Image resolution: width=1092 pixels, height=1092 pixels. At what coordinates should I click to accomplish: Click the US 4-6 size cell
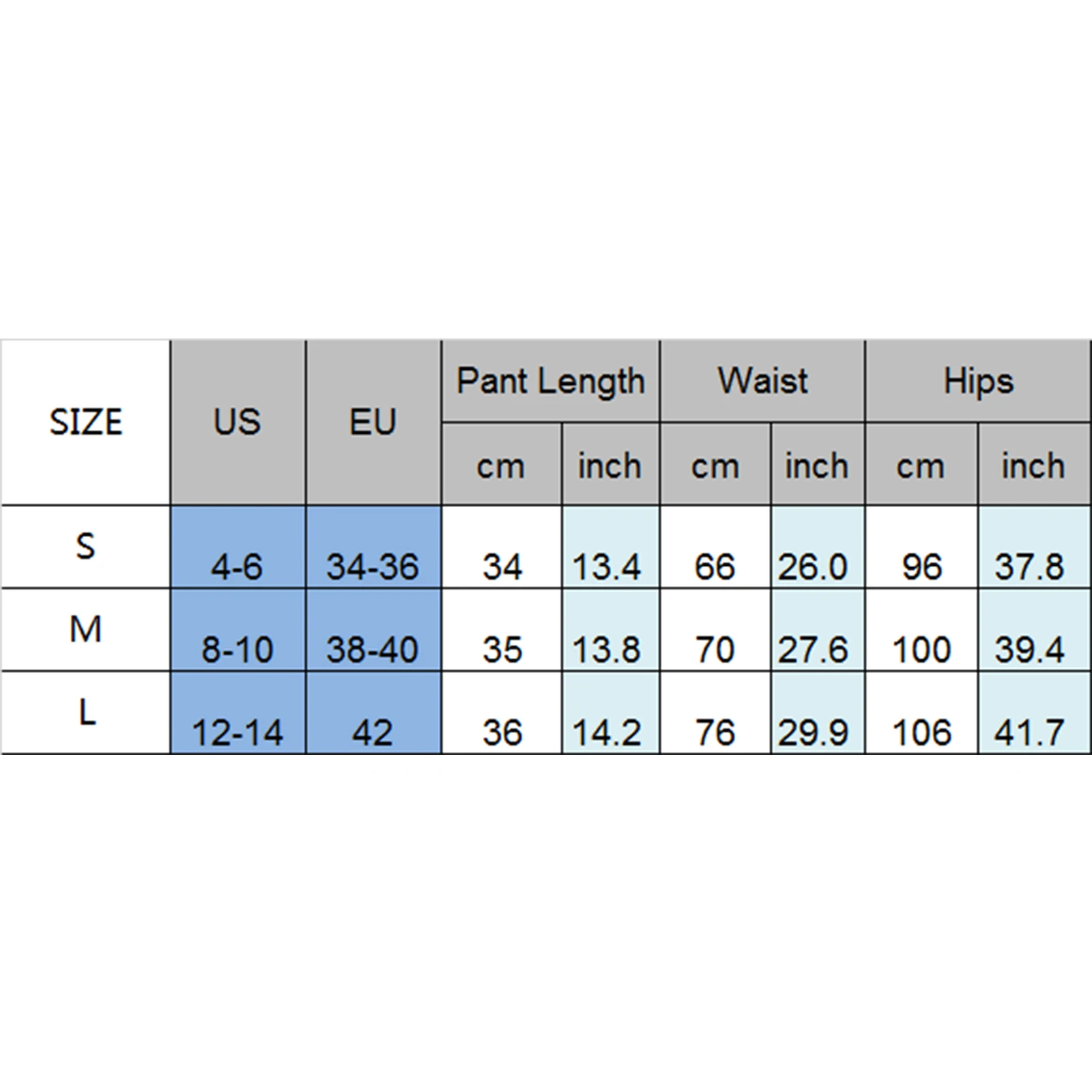pos(237,566)
